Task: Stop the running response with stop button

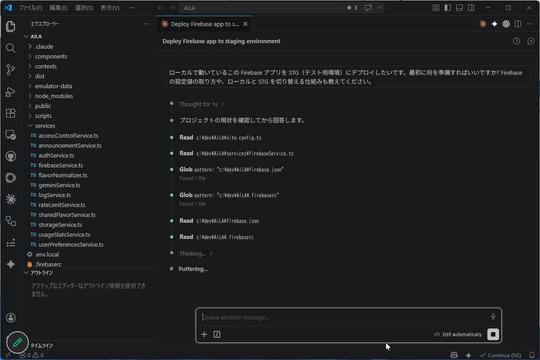Action: [x=493, y=334]
